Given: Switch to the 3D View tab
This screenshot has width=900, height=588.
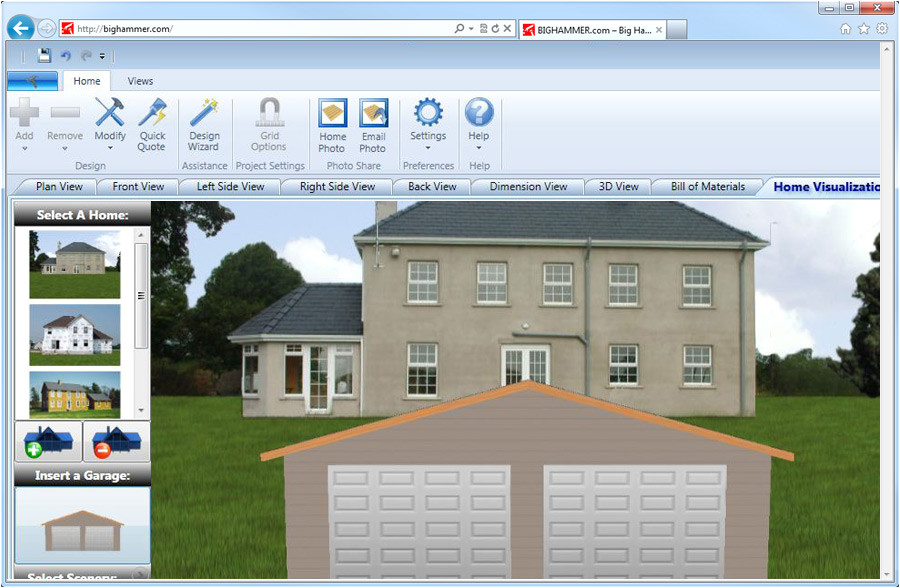Looking at the screenshot, I should pyautogui.click(x=618, y=186).
